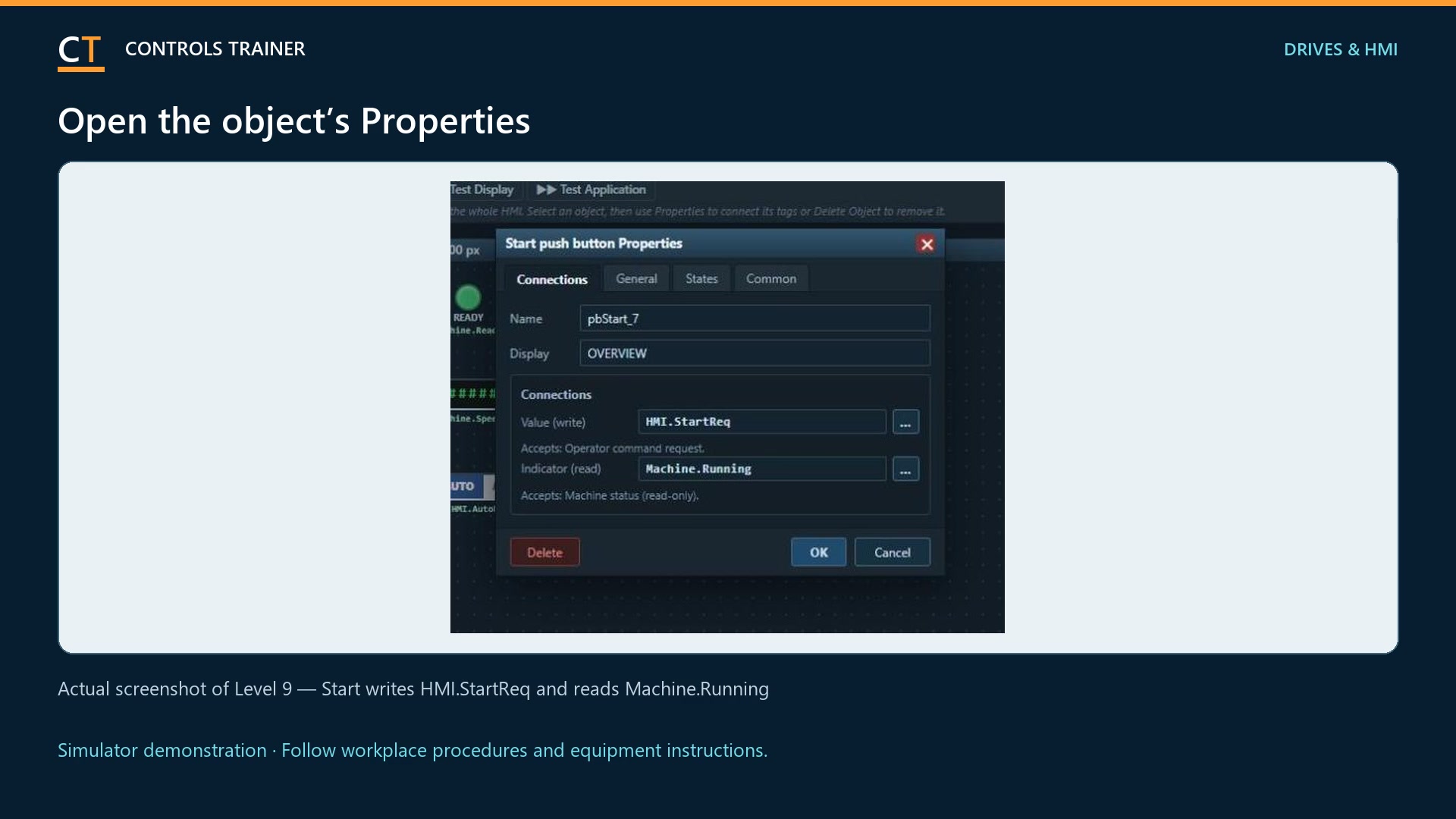1456x819 pixels.
Task: Click the 'Actual screenshot of Level 9' caption
Action: [x=413, y=689]
